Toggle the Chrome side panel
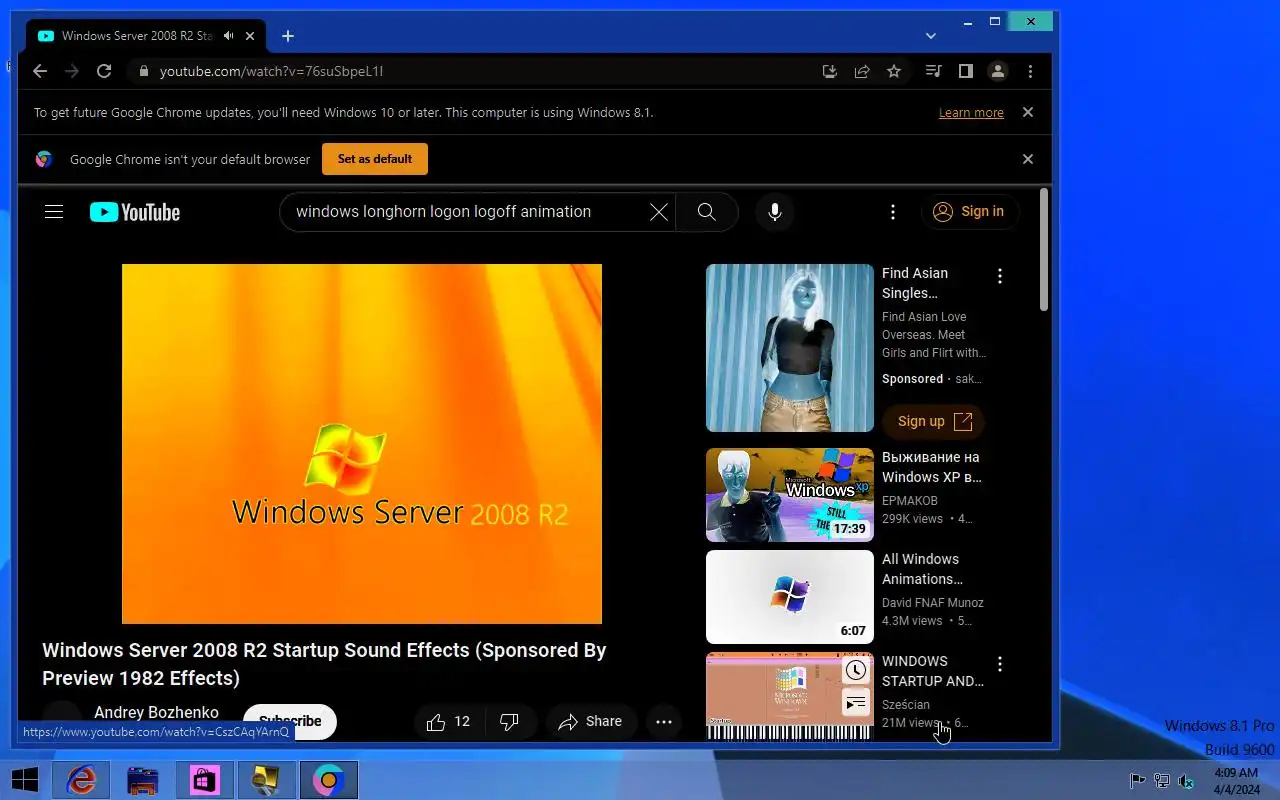This screenshot has width=1280, height=800. coord(965,71)
